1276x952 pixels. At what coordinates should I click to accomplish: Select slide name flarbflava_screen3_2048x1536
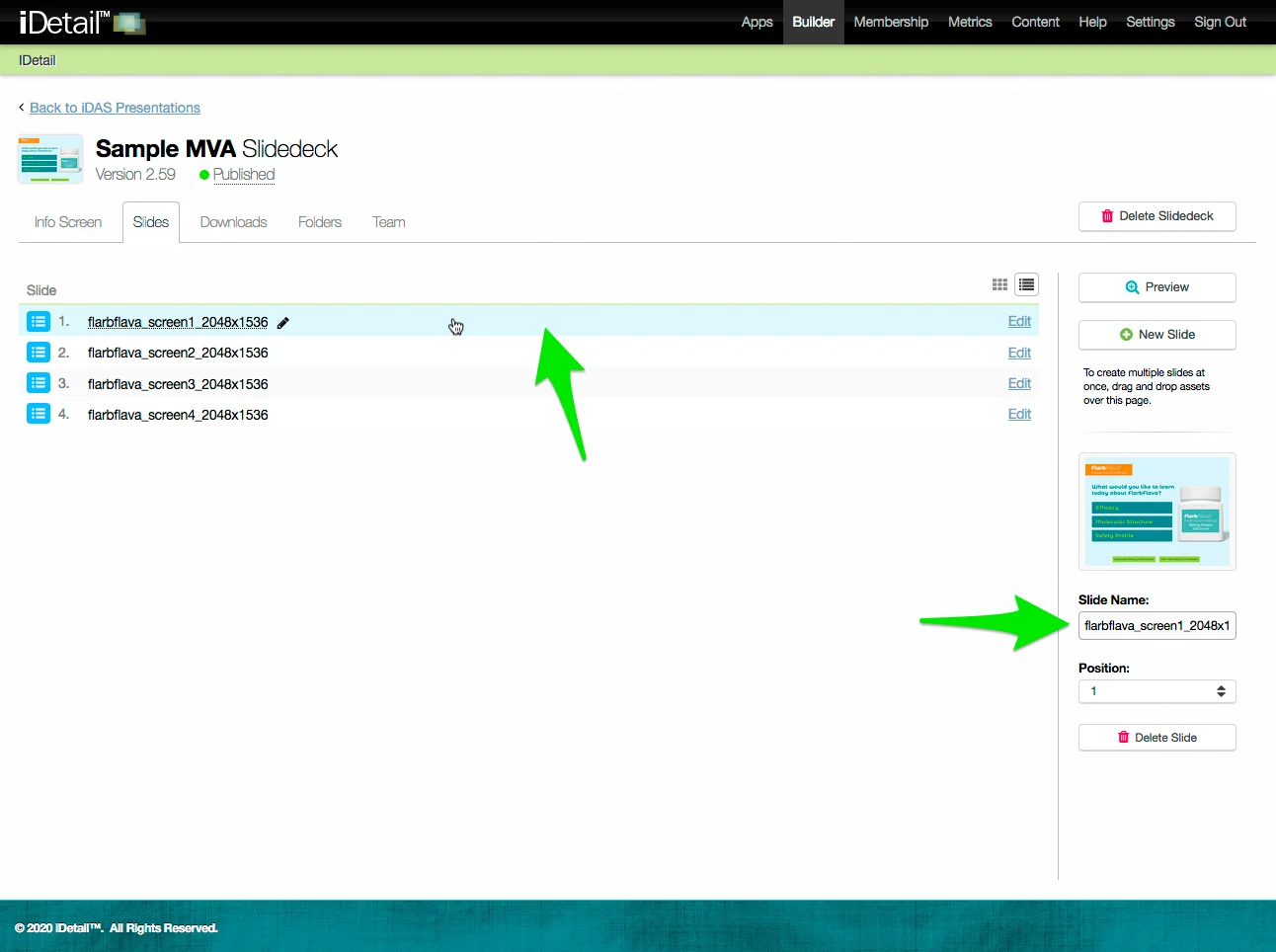tap(178, 384)
